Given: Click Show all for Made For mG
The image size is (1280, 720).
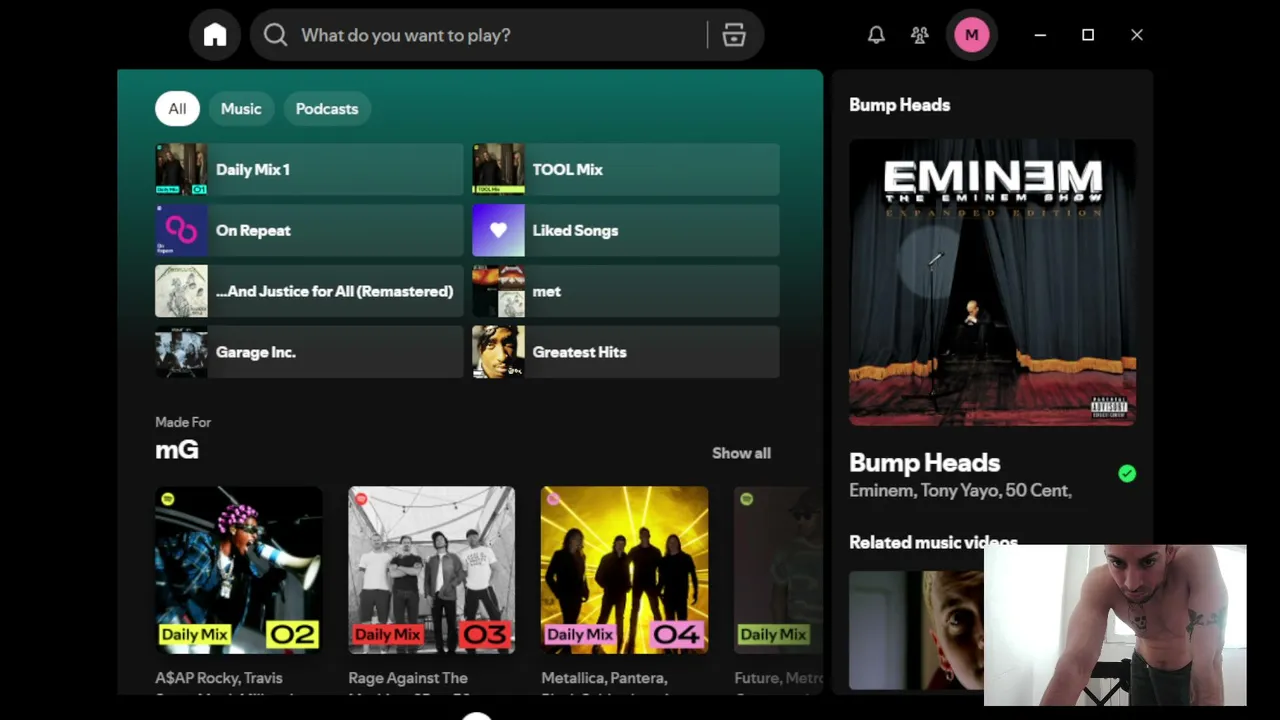Looking at the screenshot, I should (741, 453).
